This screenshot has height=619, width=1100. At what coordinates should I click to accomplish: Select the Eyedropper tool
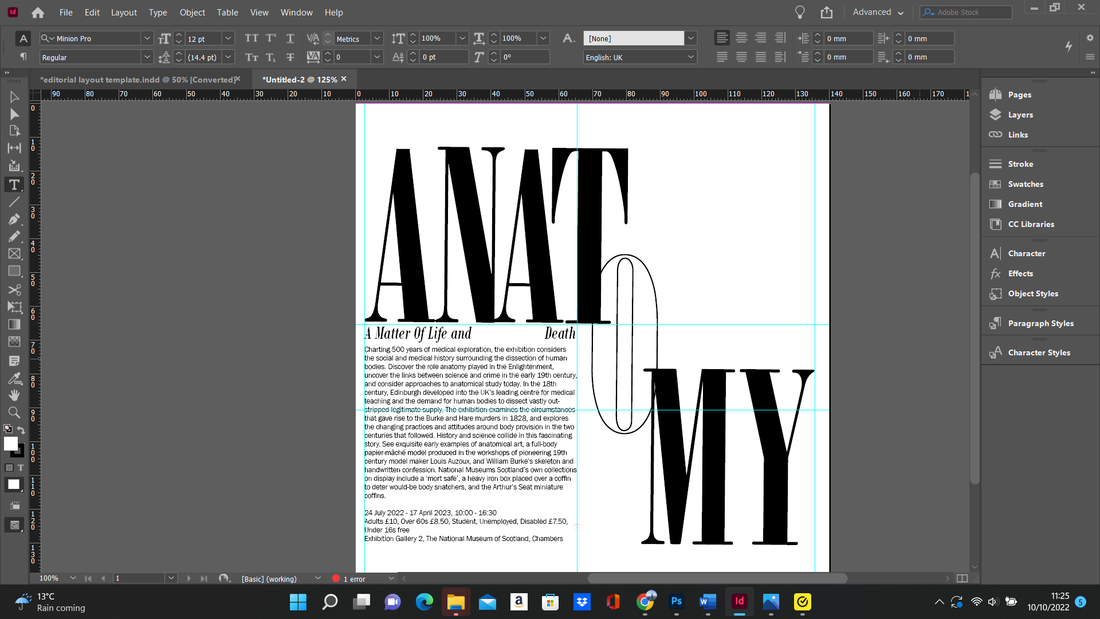tap(14, 378)
